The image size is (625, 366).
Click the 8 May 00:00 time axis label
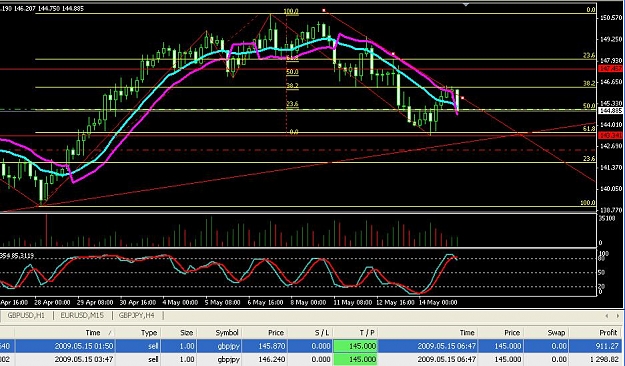[308, 302]
